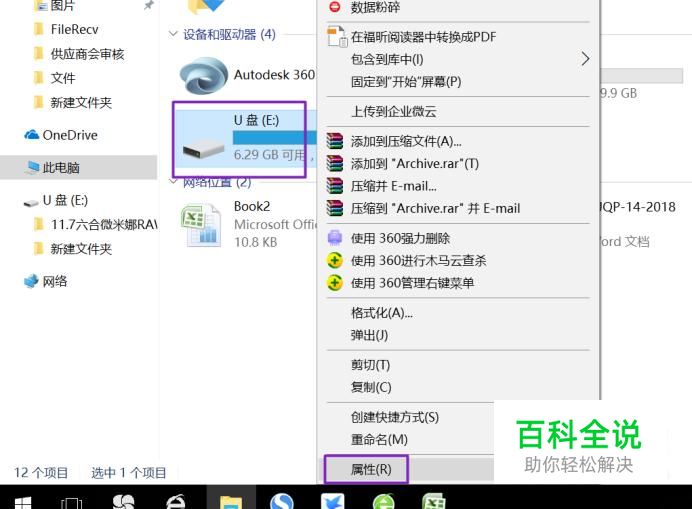Click WinRAR icon beside 添加到 "Archive.rar"(T)
This screenshot has width=692, height=509.
(x=335, y=164)
